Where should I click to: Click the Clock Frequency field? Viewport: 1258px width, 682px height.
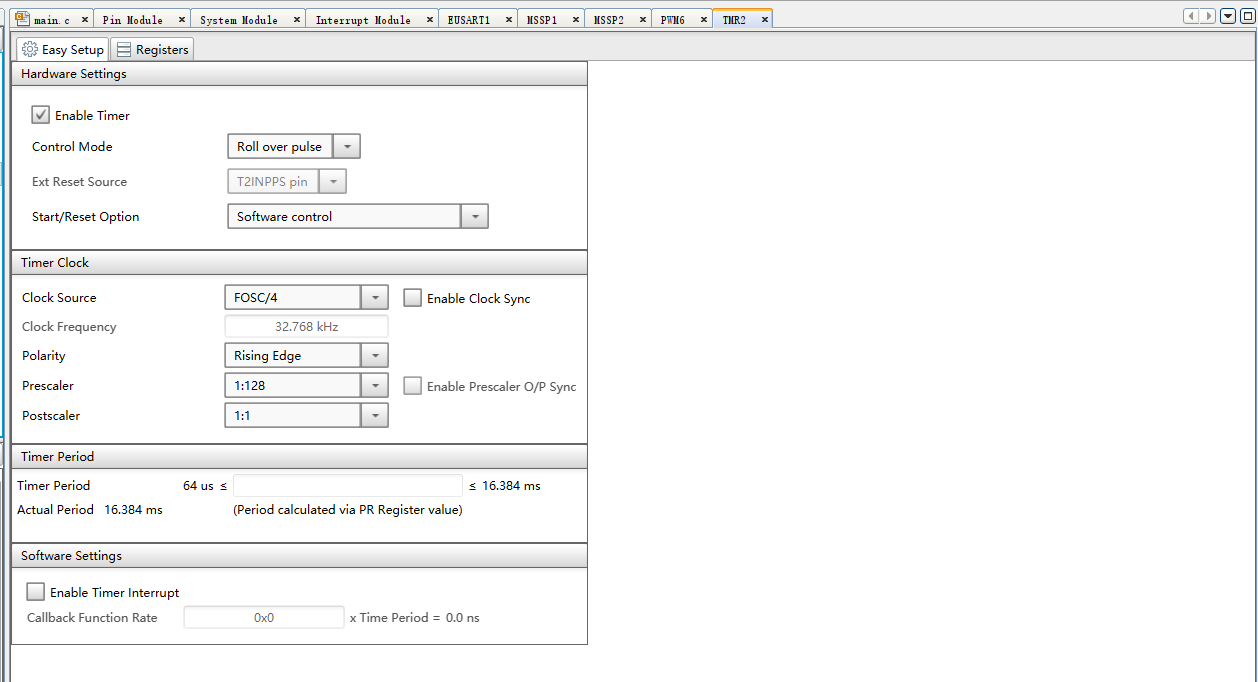(x=306, y=327)
